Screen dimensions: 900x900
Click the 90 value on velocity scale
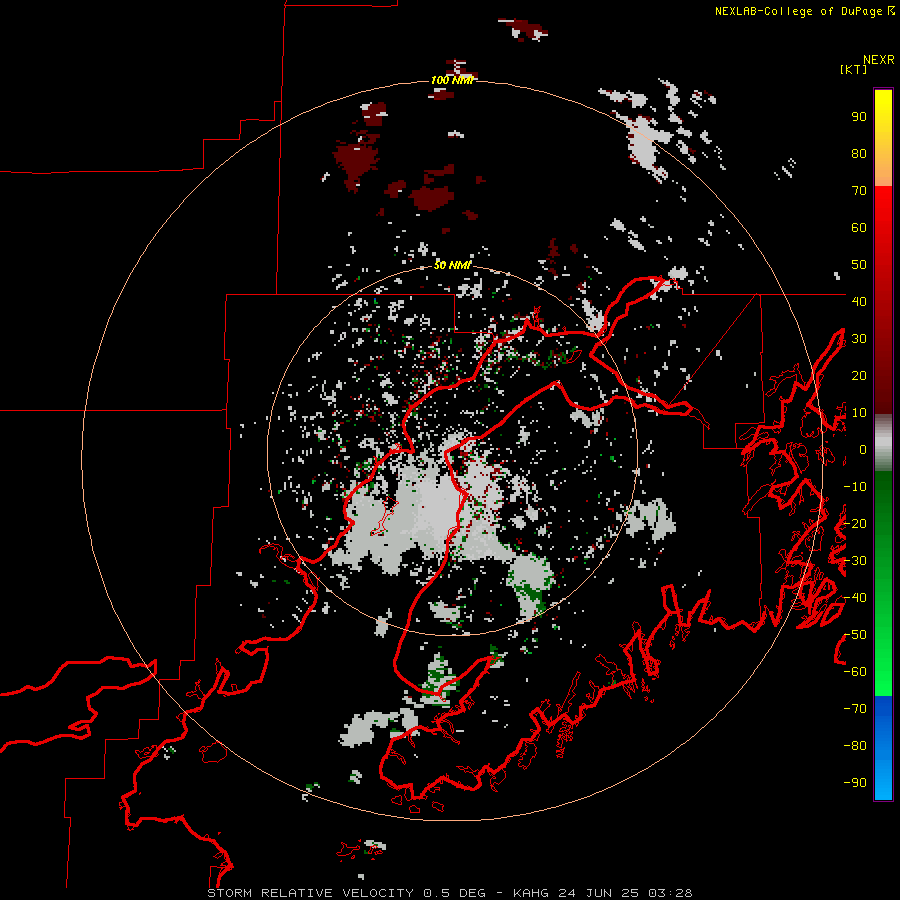point(859,117)
